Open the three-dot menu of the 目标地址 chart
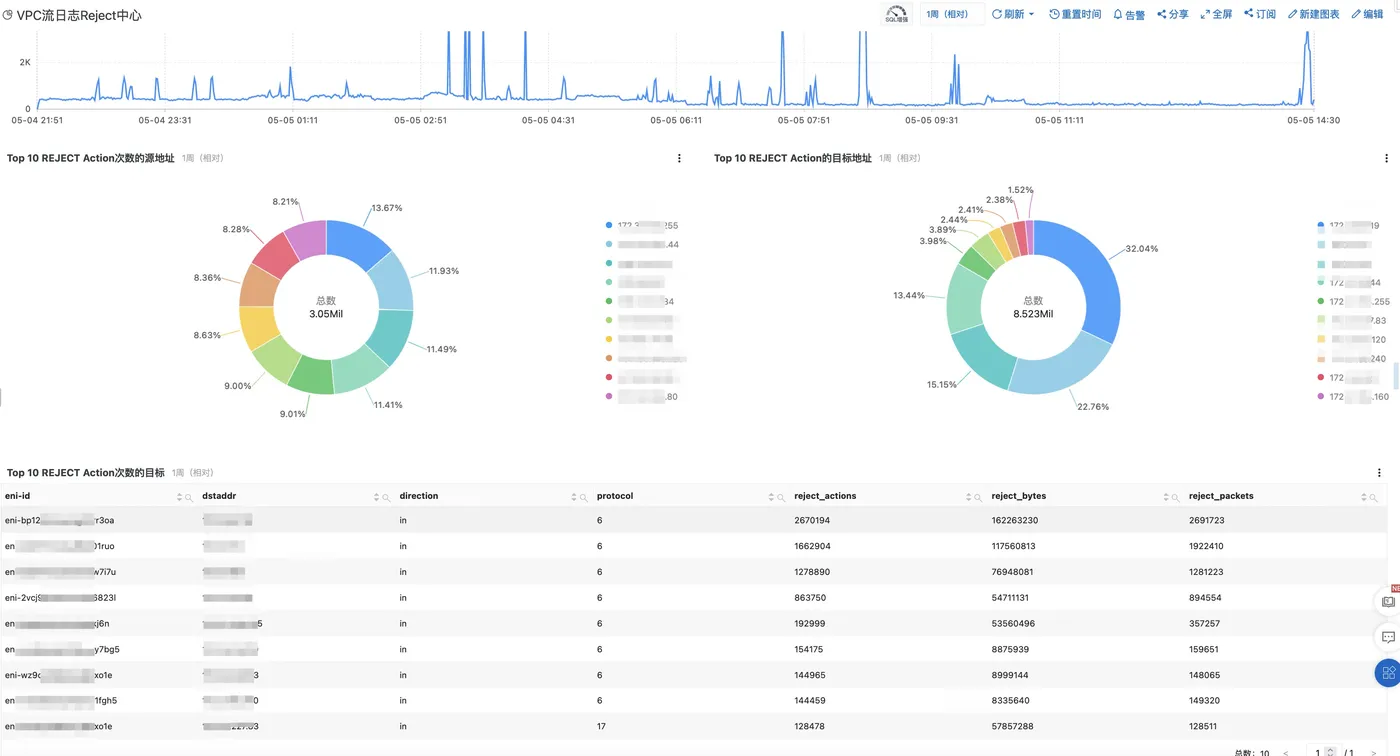This screenshot has width=1400, height=756. 1386,158
